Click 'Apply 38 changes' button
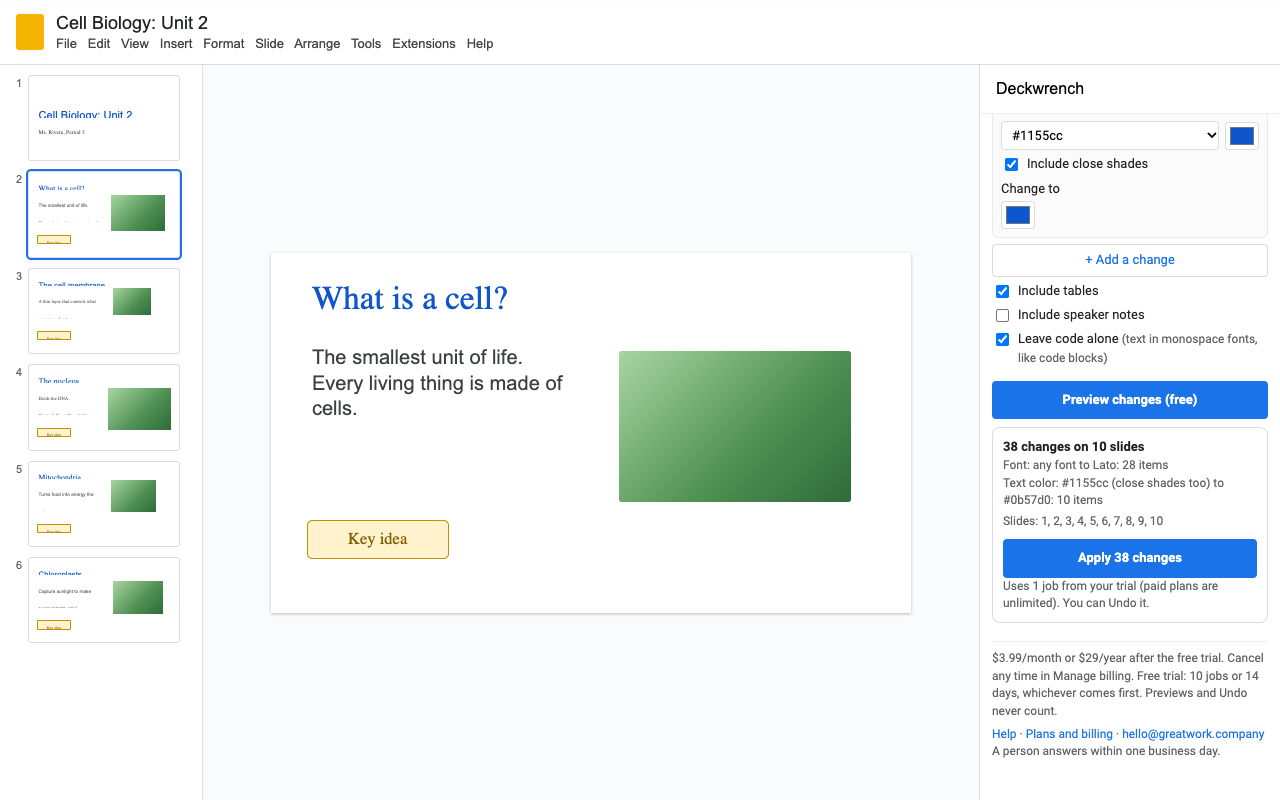 pyautogui.click(x=1130, y=558)
